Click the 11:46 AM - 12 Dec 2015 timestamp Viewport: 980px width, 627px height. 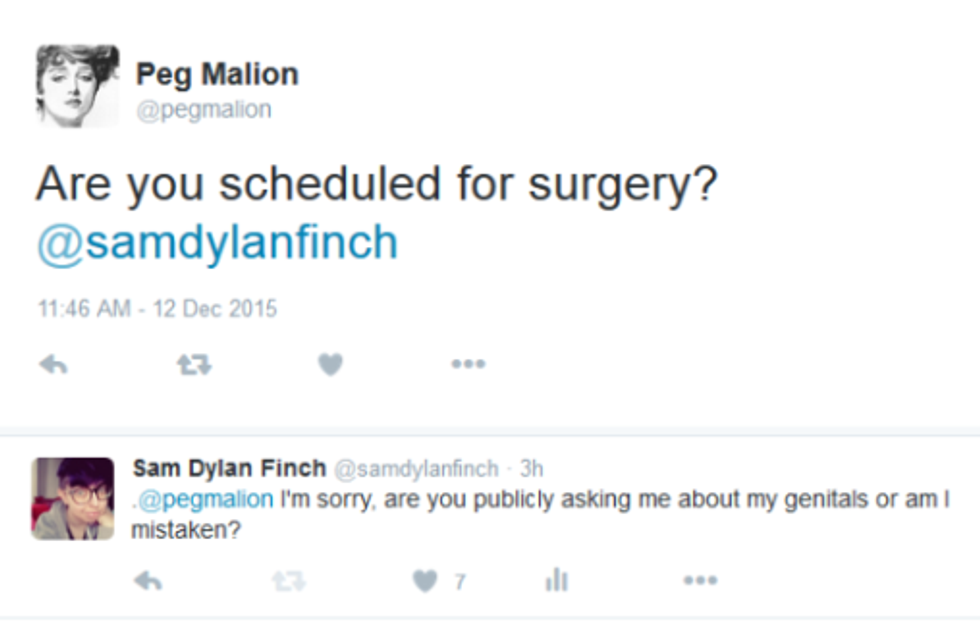click(157, 309)
